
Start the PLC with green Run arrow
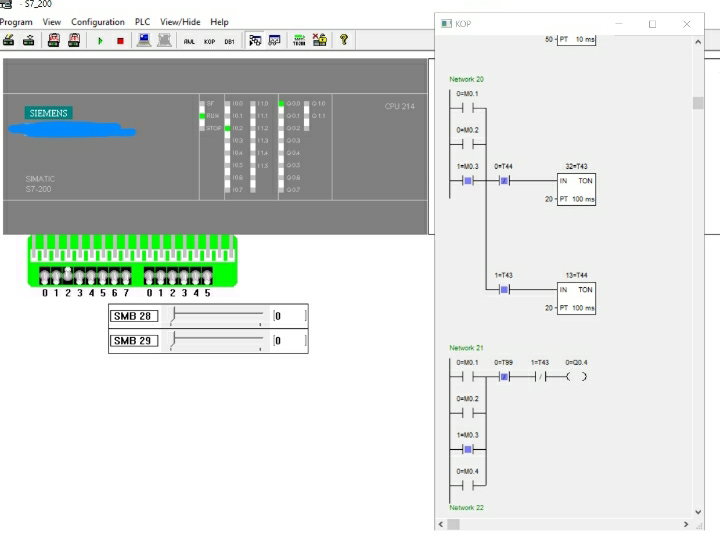(x=100, y=41)
